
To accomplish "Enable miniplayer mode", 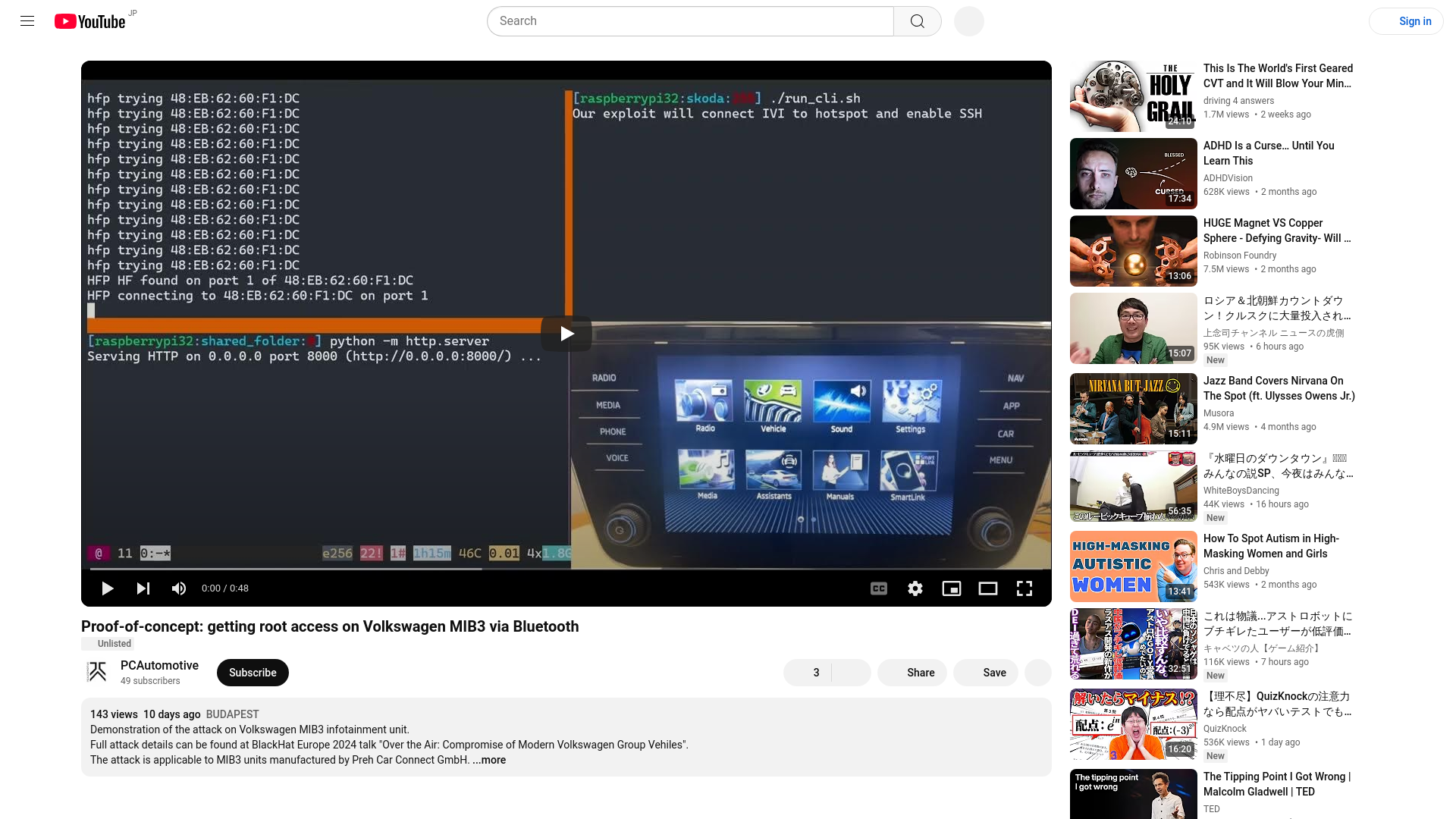I will 952,588.
